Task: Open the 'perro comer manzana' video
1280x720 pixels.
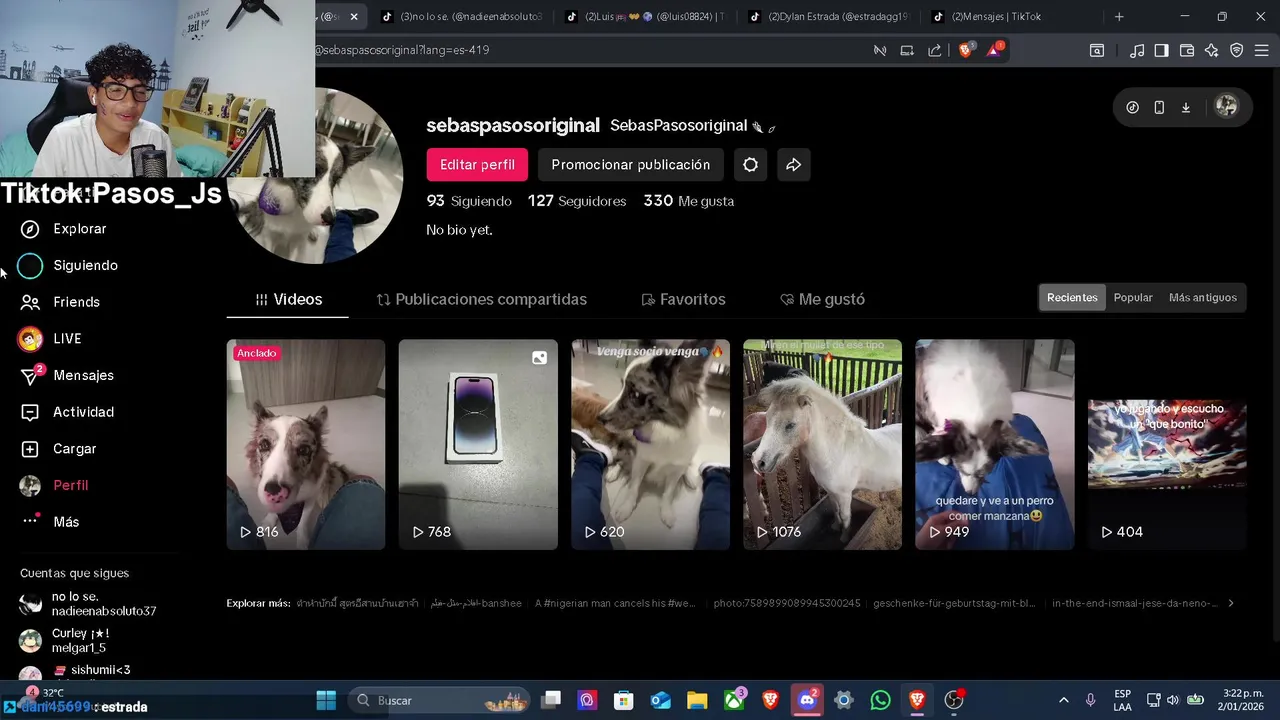Action: [x=995, y=445]
